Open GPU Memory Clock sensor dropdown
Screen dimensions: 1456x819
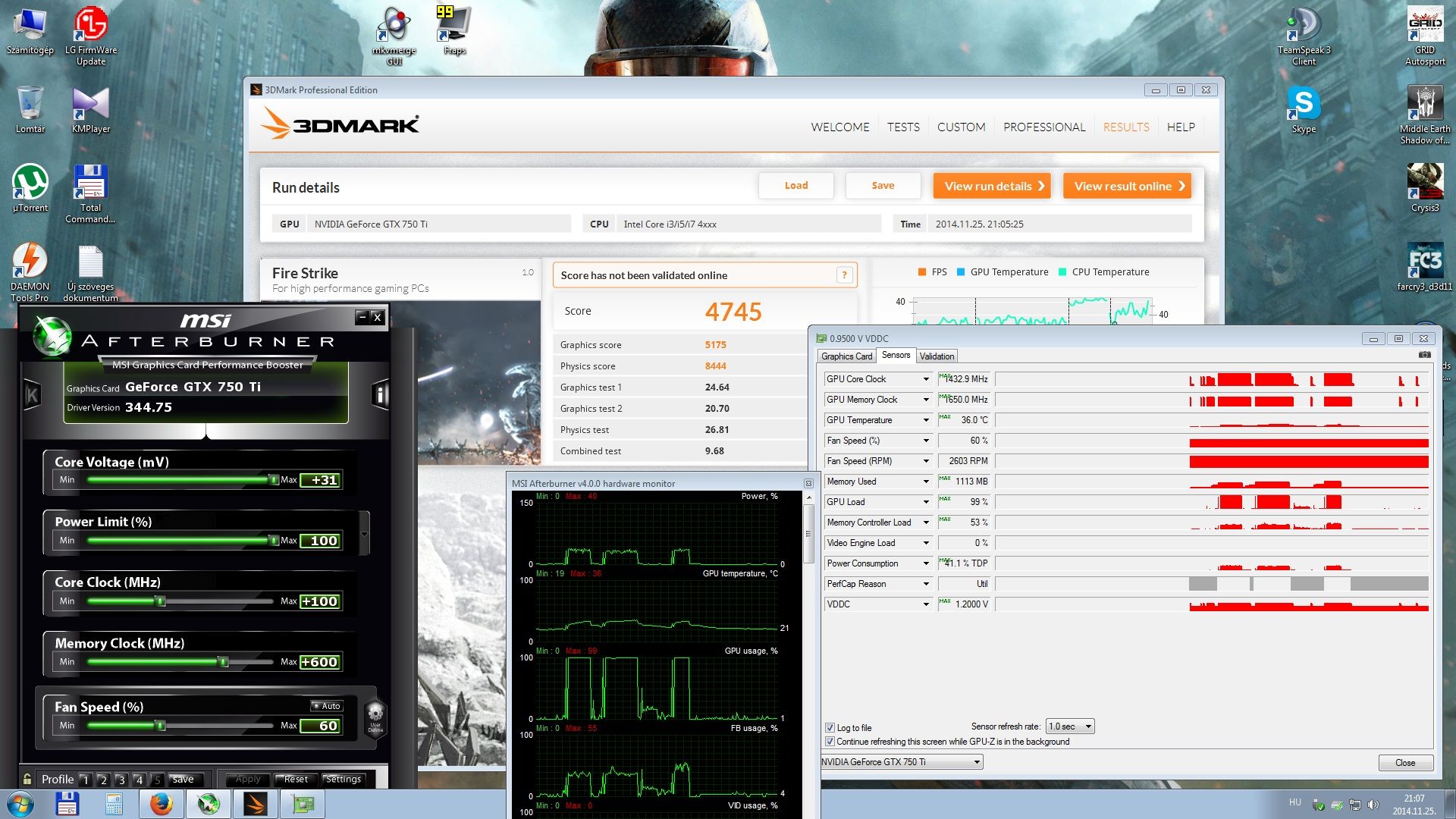click(x=925, y=400)
